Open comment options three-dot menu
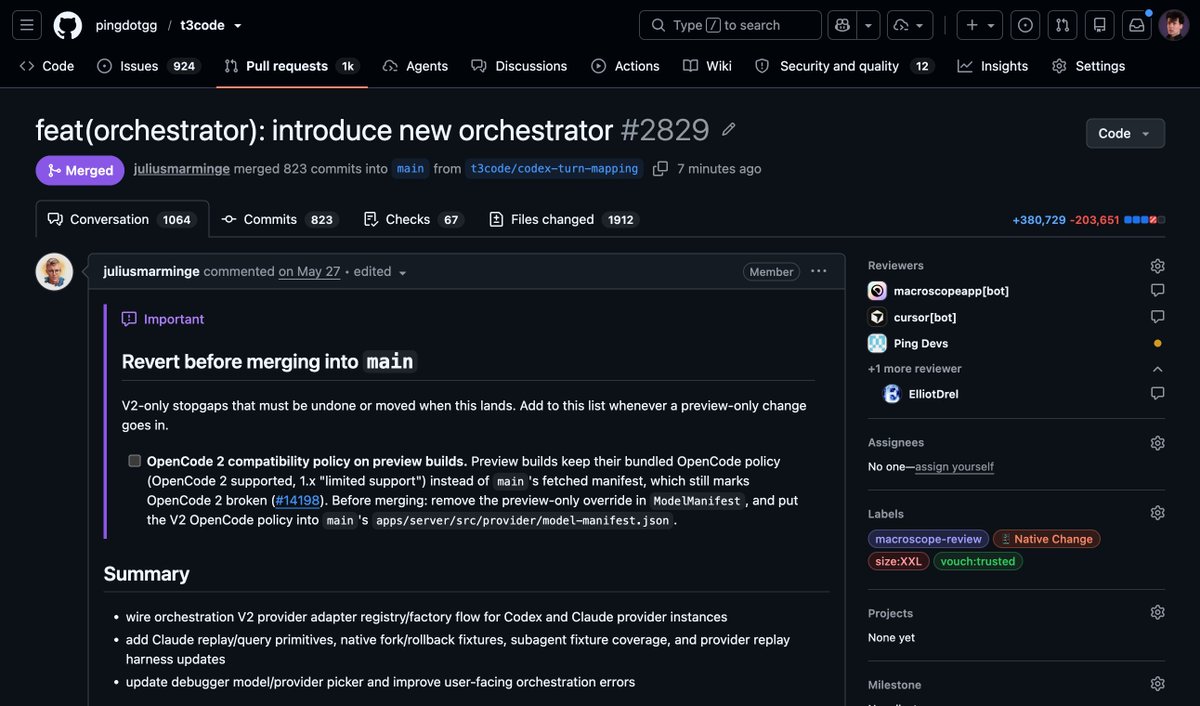Viewport: 1200px width, 706px height. pyautogui.click(x=819, y=271)
